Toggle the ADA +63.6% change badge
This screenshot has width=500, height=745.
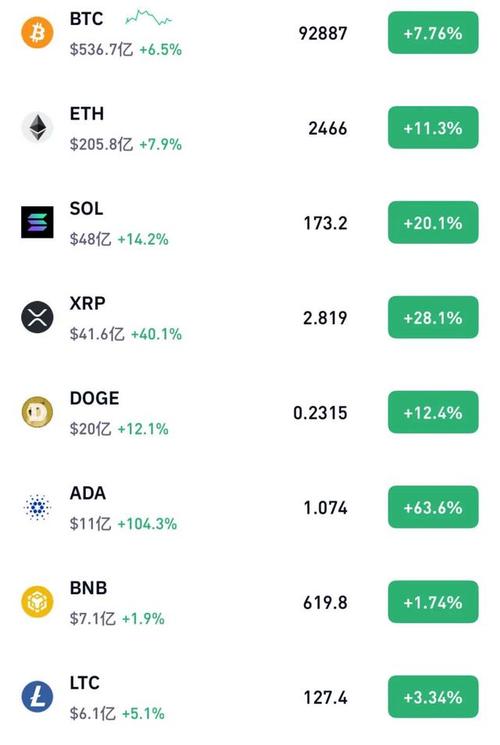433,507
